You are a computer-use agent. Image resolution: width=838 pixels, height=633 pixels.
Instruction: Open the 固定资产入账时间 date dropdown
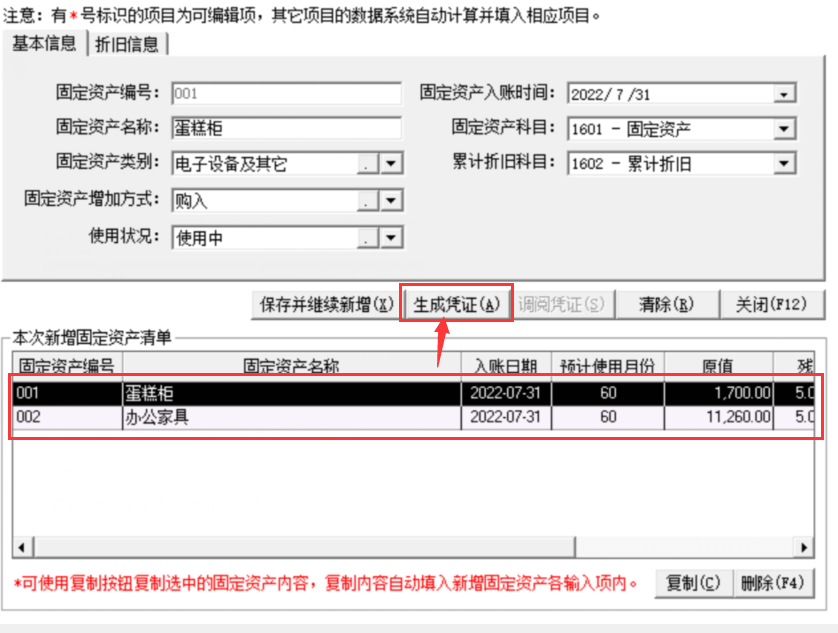784,95
